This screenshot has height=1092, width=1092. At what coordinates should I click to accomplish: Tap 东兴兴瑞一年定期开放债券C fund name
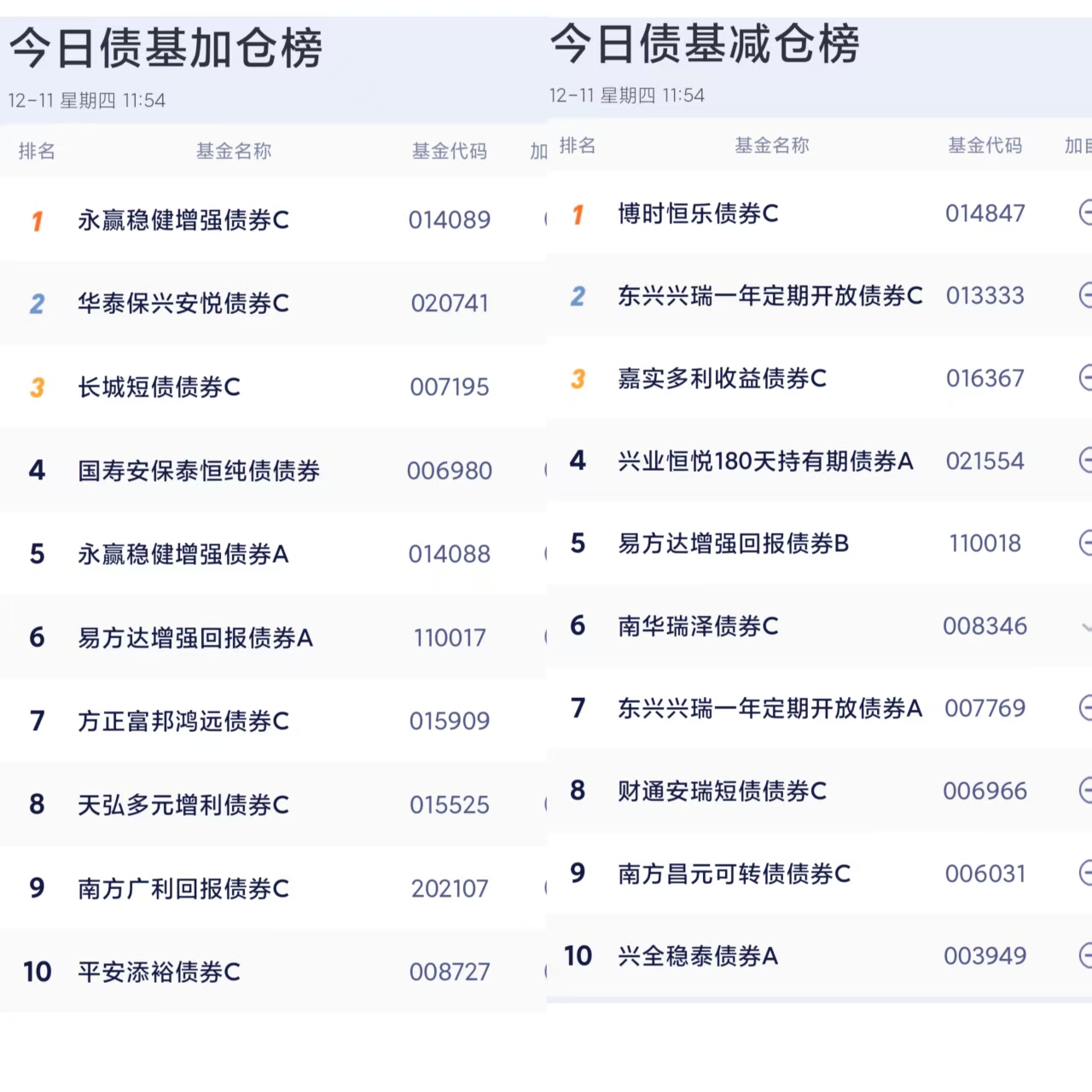click(770, 296)
